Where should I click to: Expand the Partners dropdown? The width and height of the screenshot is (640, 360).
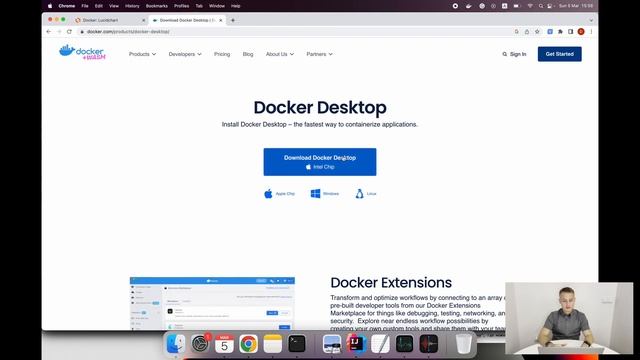click(320, 54)
